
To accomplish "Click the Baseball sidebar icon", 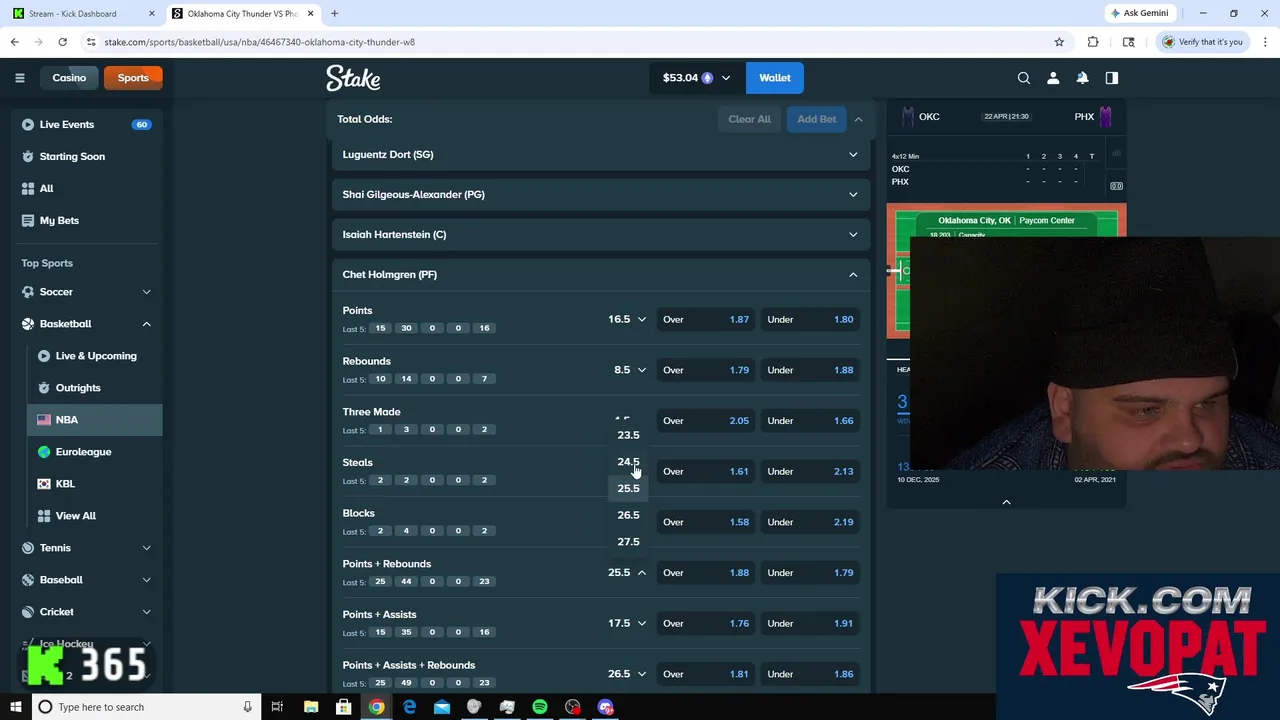I will coord(28,580).
